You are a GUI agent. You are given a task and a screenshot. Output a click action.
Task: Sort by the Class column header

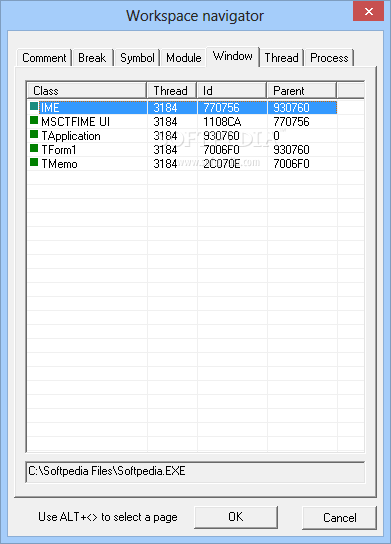[x=87, y=91]
